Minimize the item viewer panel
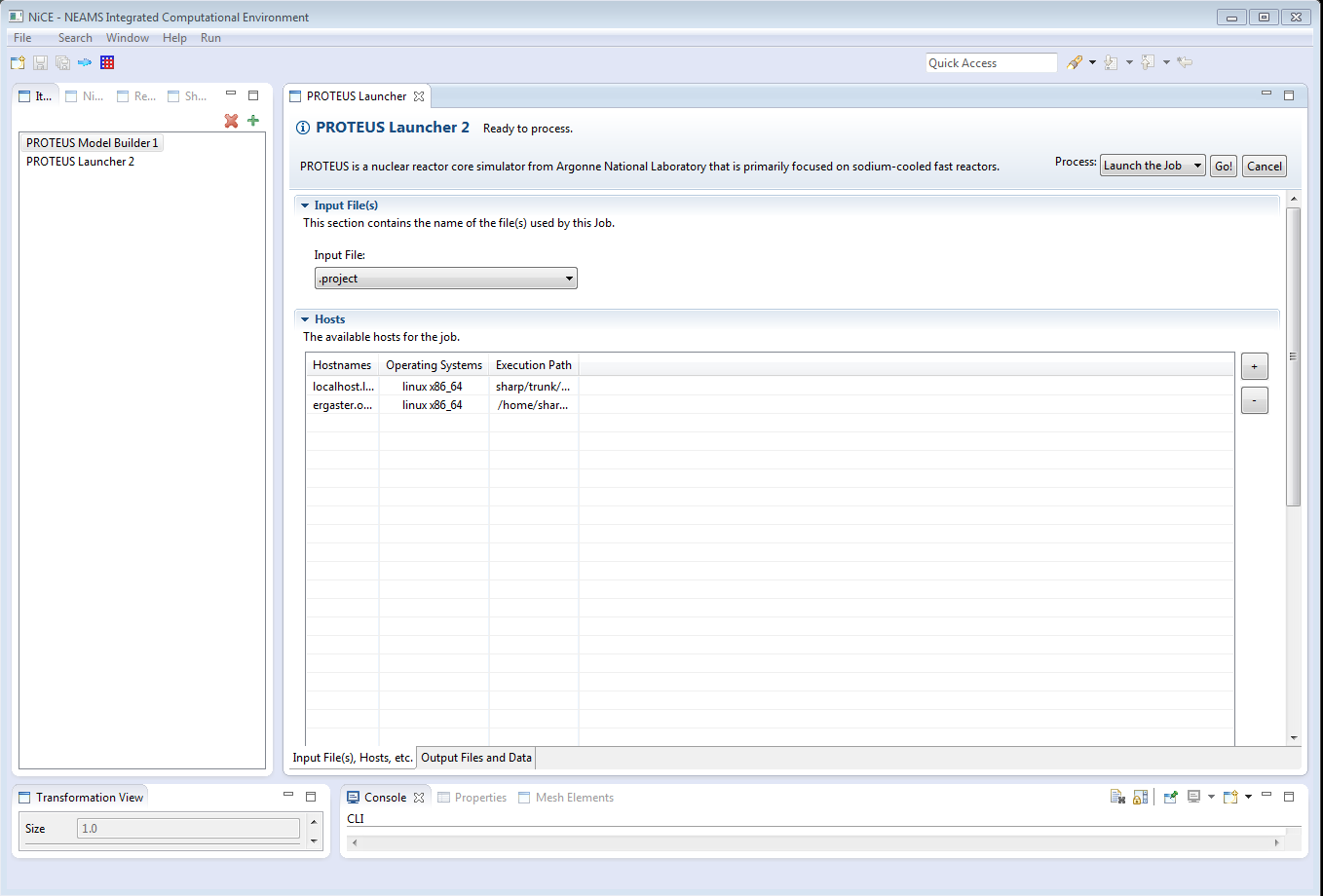The height and width of the screenshot is (896, 1323). click(231, 94)
